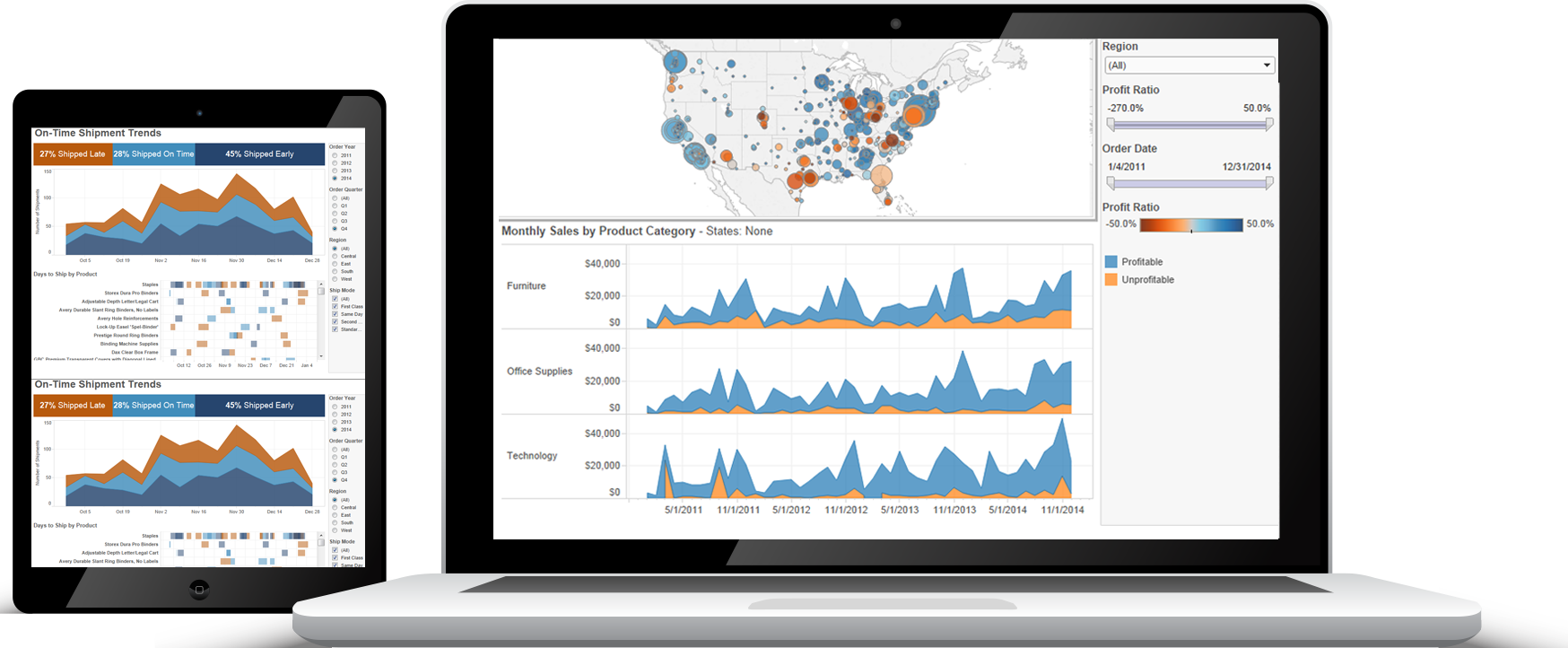Screen dimensions: 1568x648
Task: Click the 12/31/2014 Order Date slider handle
Action: click(x=1269, y=183)
